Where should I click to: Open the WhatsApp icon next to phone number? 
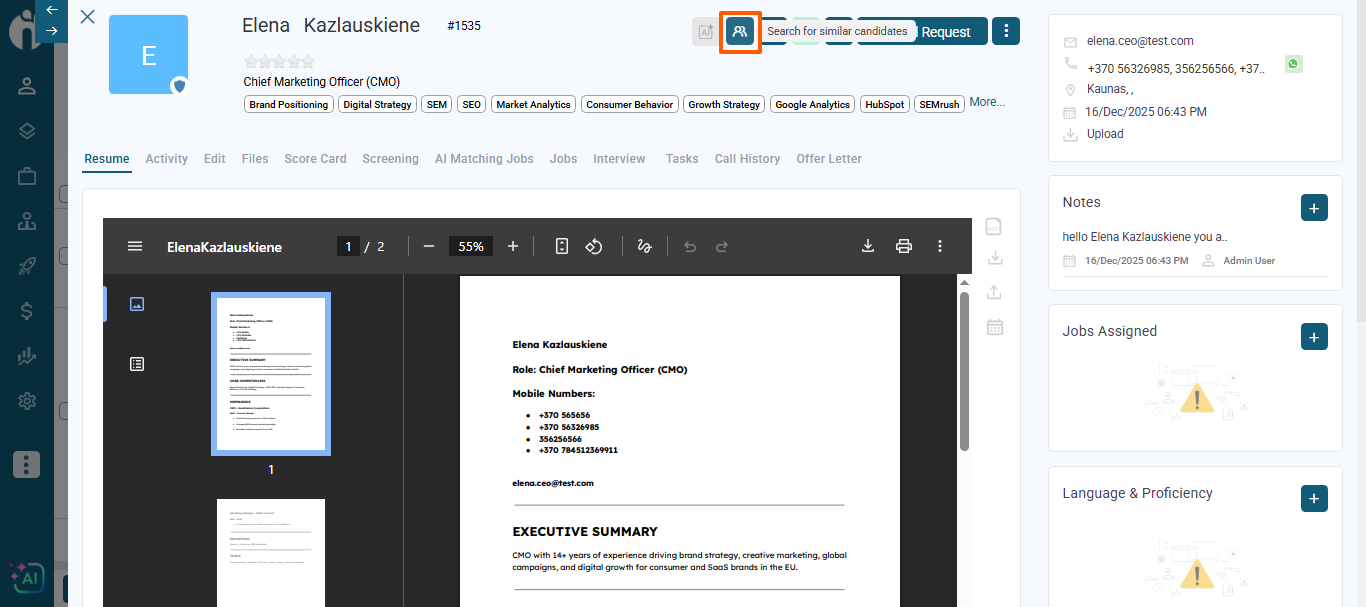[x=1294, y=64]
